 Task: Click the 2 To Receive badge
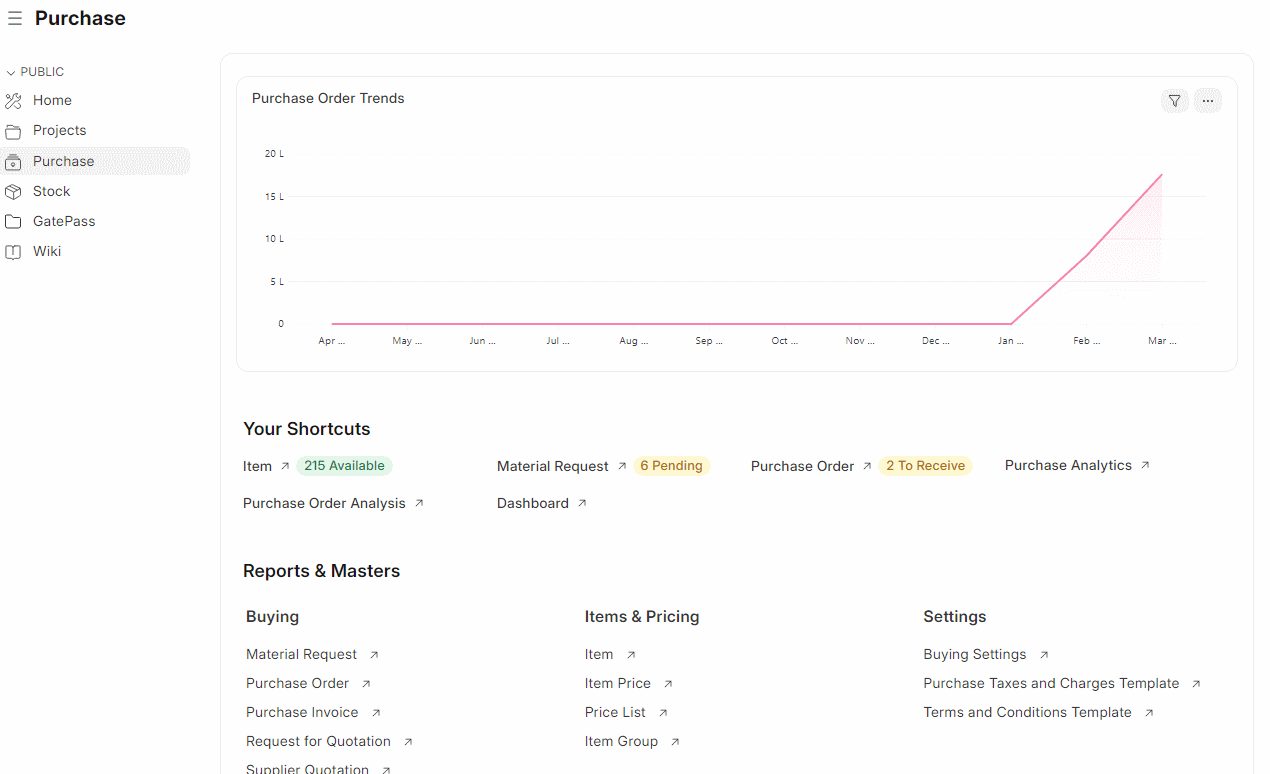(925, 466)
